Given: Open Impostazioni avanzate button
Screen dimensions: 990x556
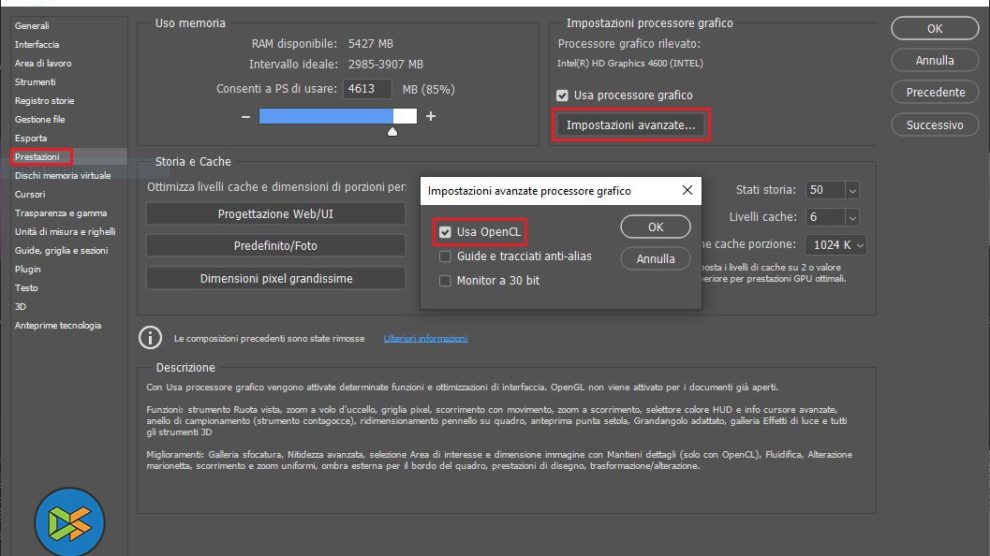Looking at the screenshot, I should point(631,125).
